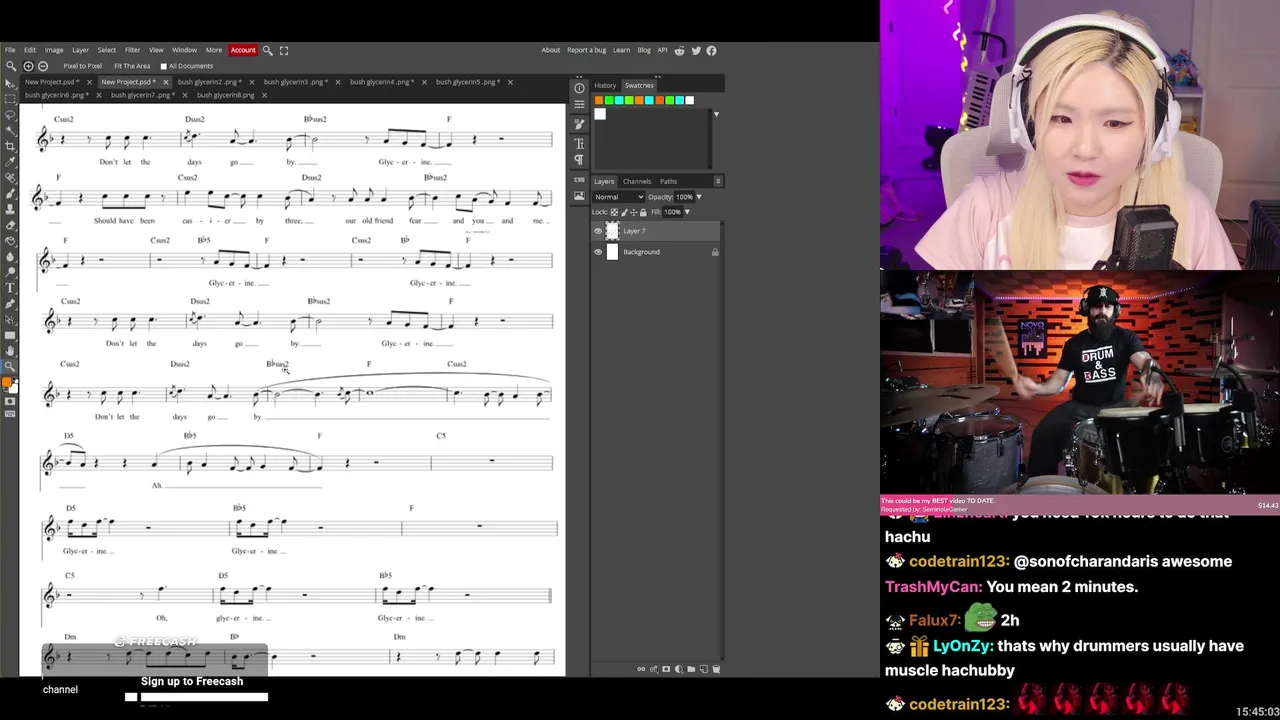Close the bush glycerin2 .png tab
The image size is (1280, 720).
[x=252, y=82]
